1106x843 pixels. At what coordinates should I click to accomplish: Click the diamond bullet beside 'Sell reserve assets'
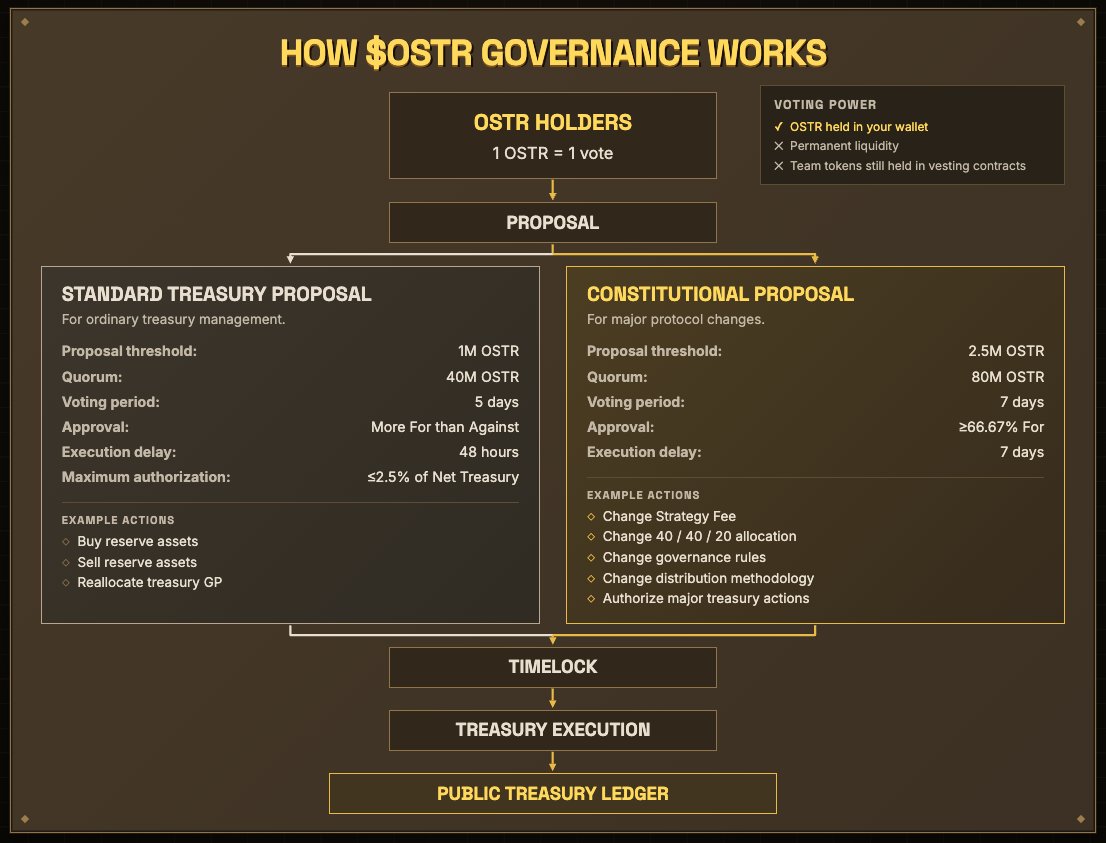coord(66,562)
